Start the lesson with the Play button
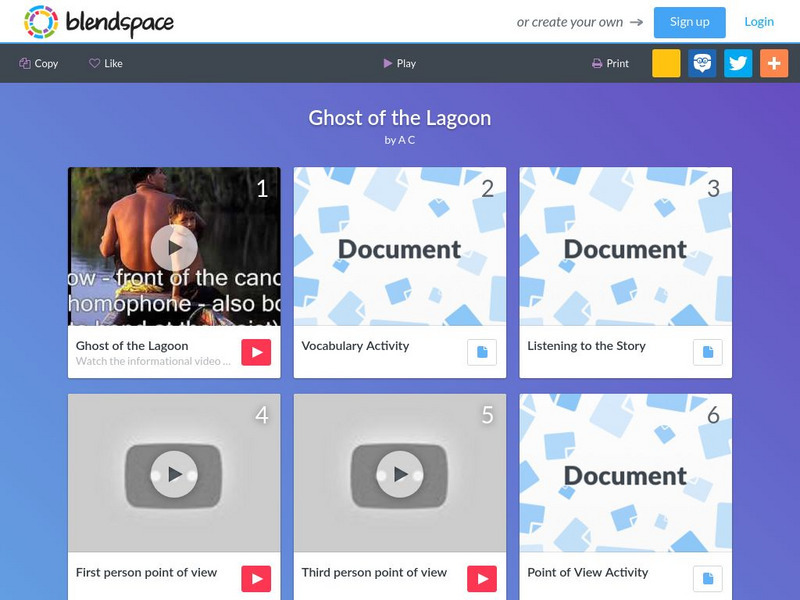The height and width of the screenshot is (600, 800). coord(399,63)
